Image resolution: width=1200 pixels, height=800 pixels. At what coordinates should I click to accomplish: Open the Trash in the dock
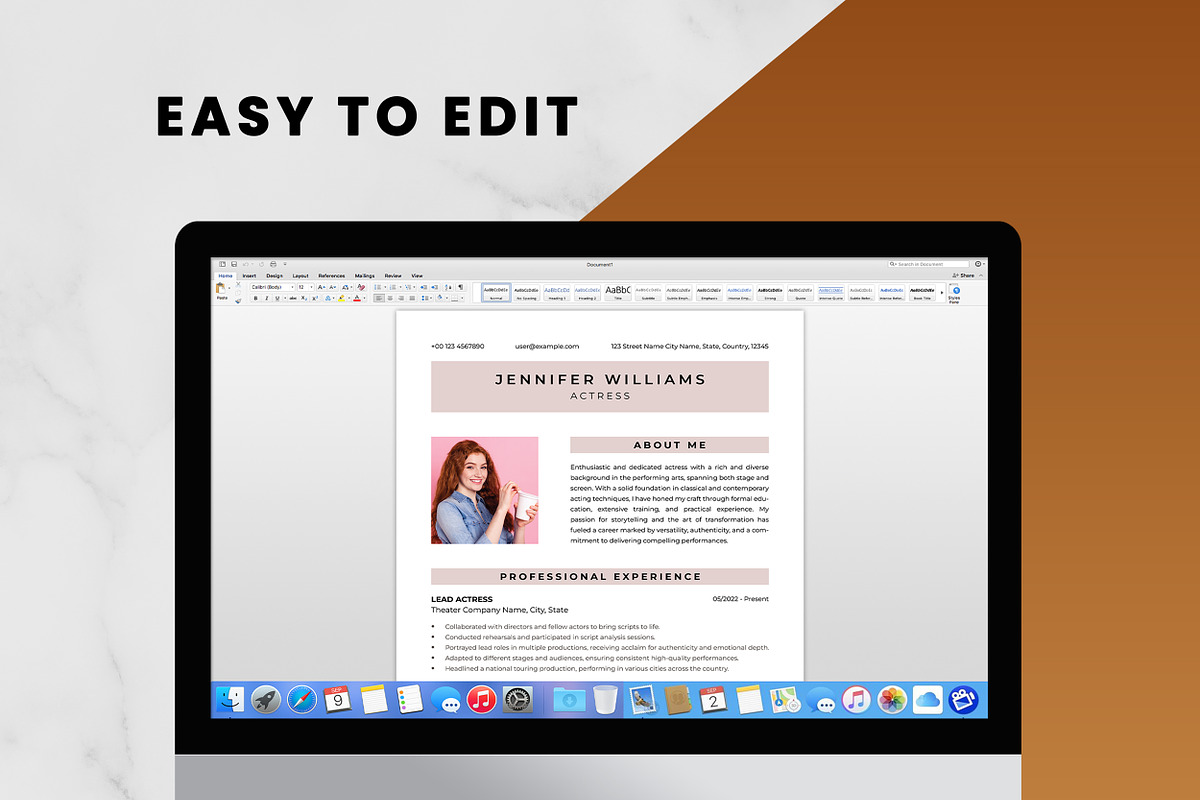pos(603,700)
